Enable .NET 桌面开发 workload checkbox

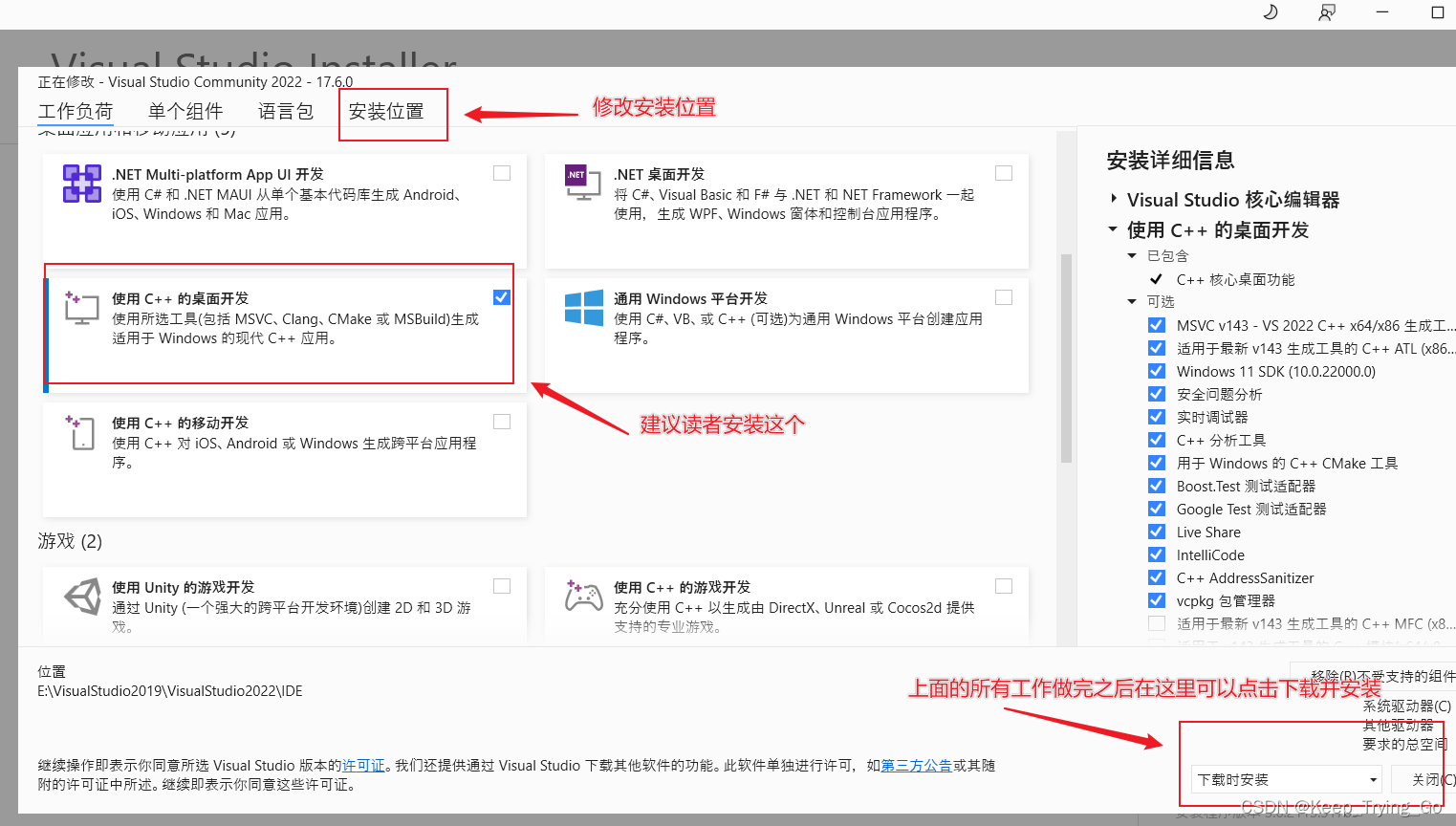click(x=1004, y=173)
